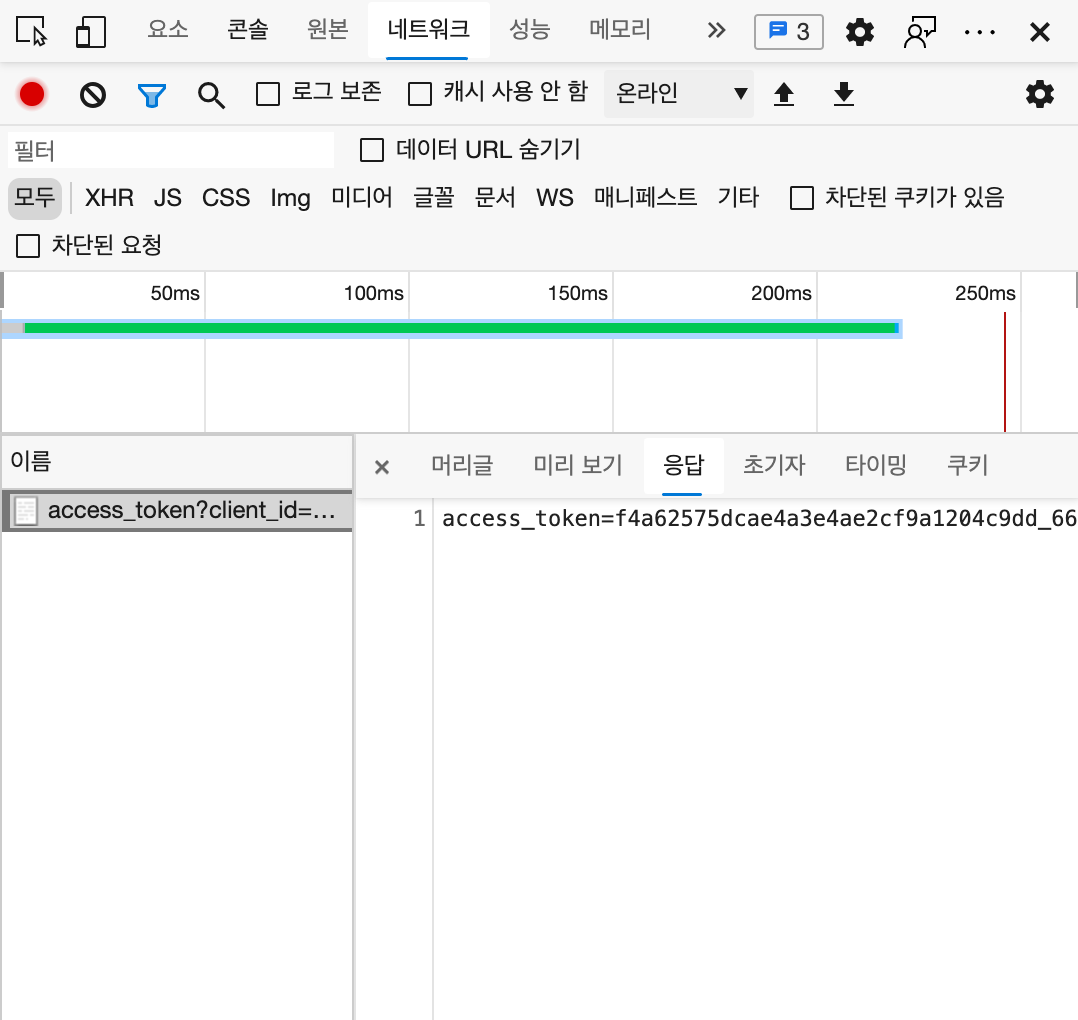Open the three-dot customize menu
The image size is (1078, 1020).
[980, 32]
